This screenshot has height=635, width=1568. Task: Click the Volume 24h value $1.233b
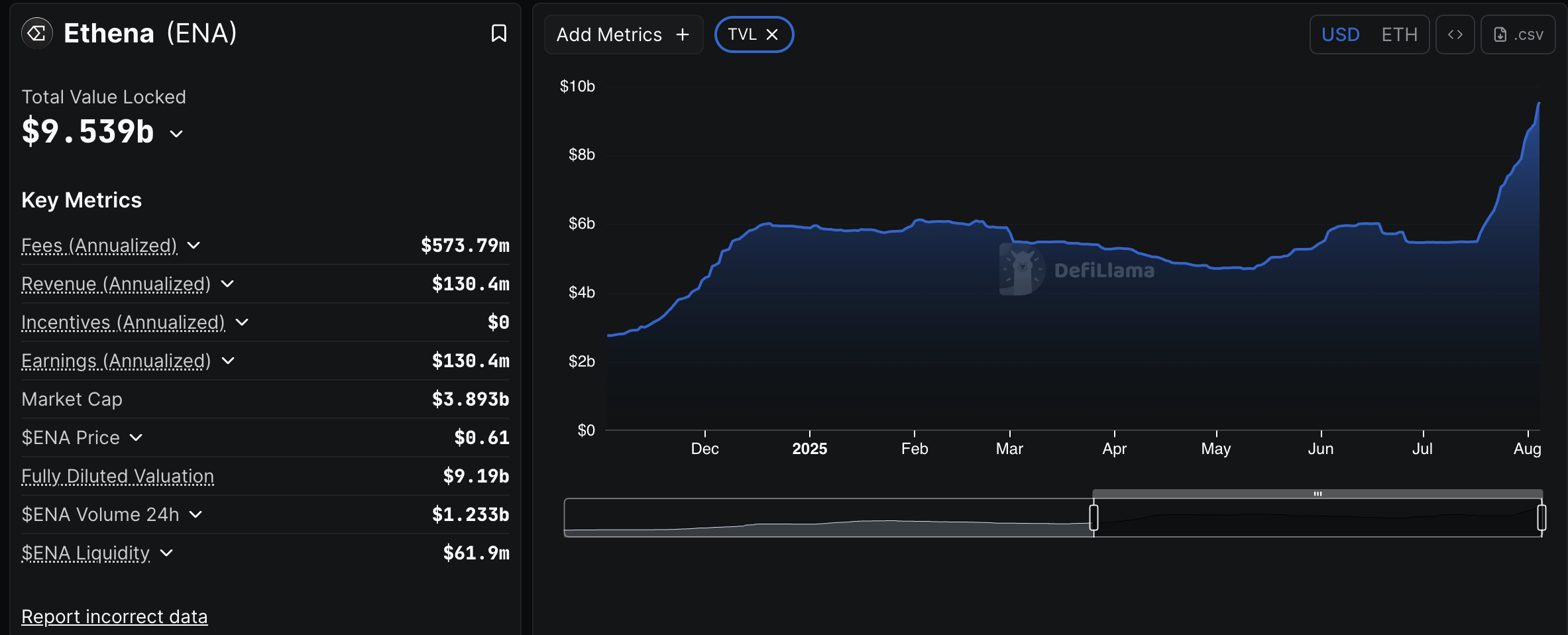tap(471, 514)
